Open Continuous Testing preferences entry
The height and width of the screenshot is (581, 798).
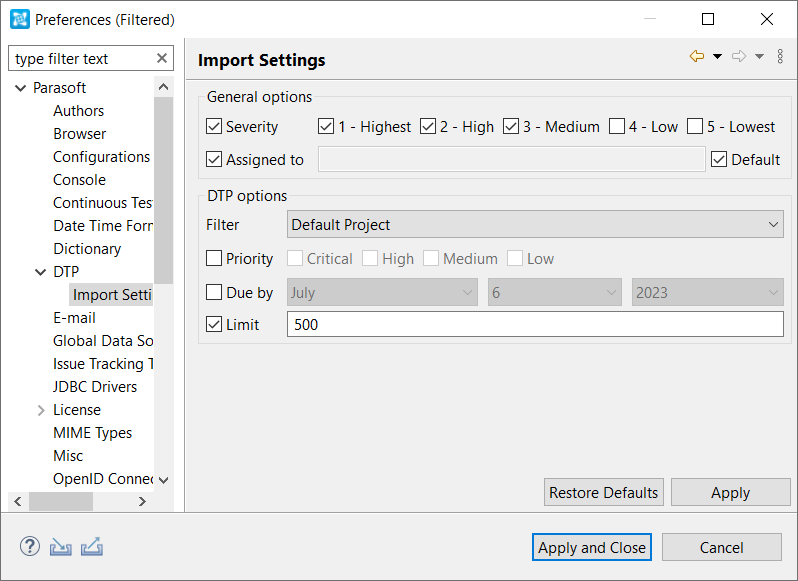click(x=103, y=202)
